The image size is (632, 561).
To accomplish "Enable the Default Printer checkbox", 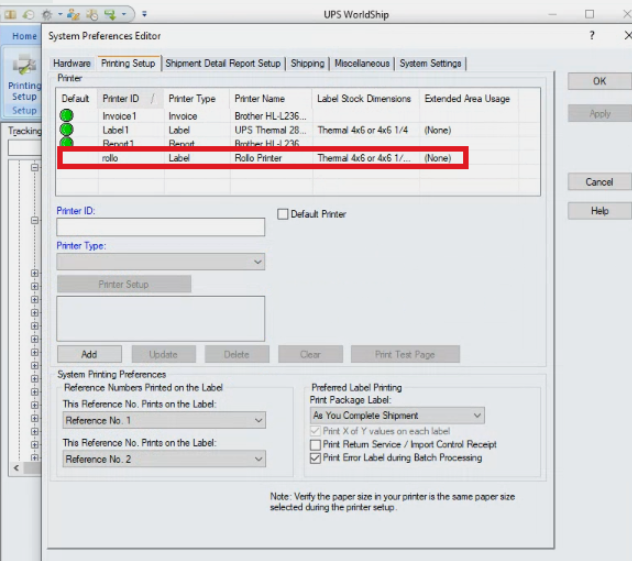I will (283, 214).
